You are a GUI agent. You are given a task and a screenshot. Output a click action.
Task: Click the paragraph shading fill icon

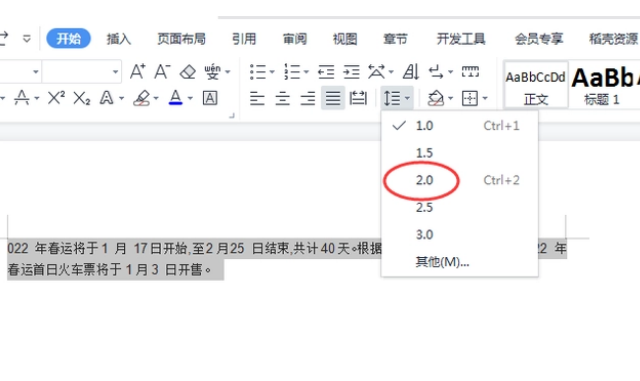(436, 98)
